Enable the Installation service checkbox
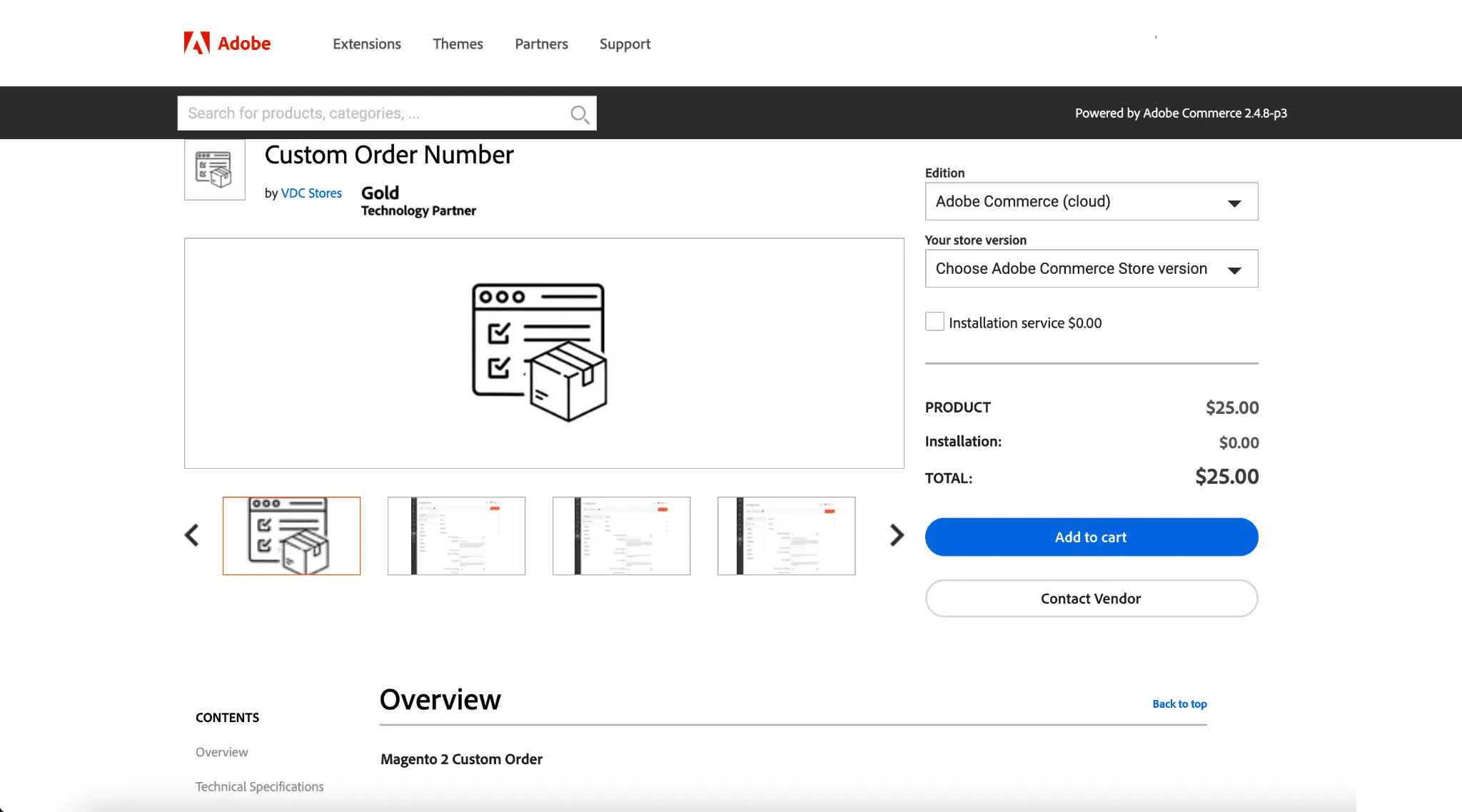Viewport: 1462px width, 812px height. [x=934, y=322]
